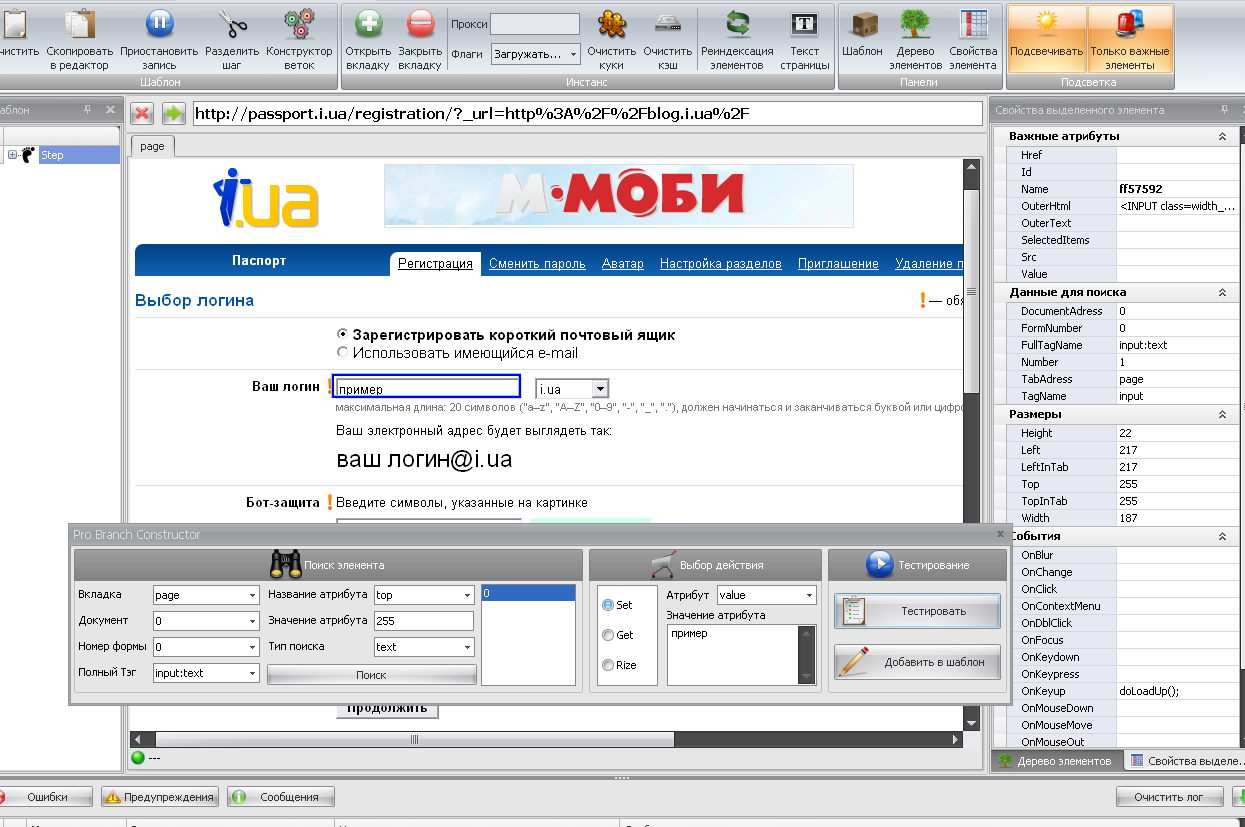This screenshot has width=1245, height=827.
Task: Click the green status indicator dot
Action: (x=138, y=758)
